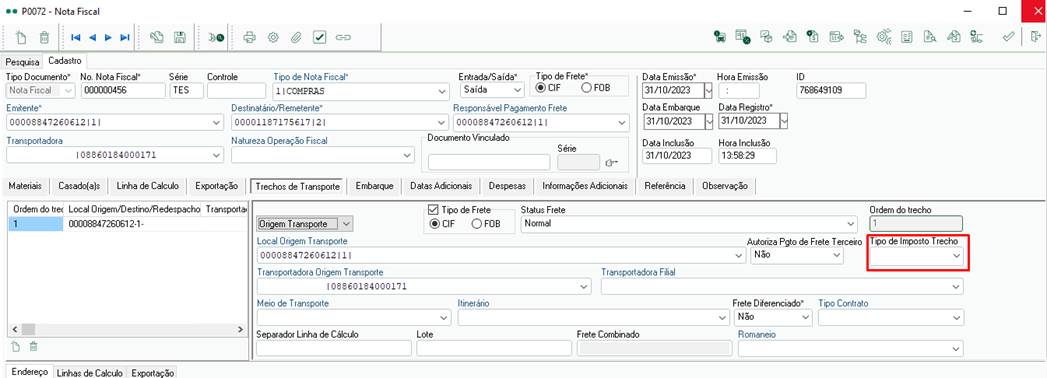Expand the Romaneio dropdown
Screen dimensions: 1047x378
click(x=957, y=349)
